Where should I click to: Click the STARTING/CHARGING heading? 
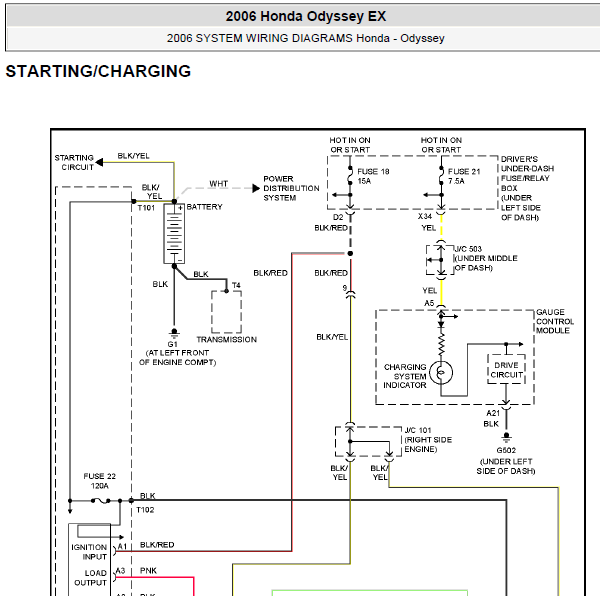[98, 72]
